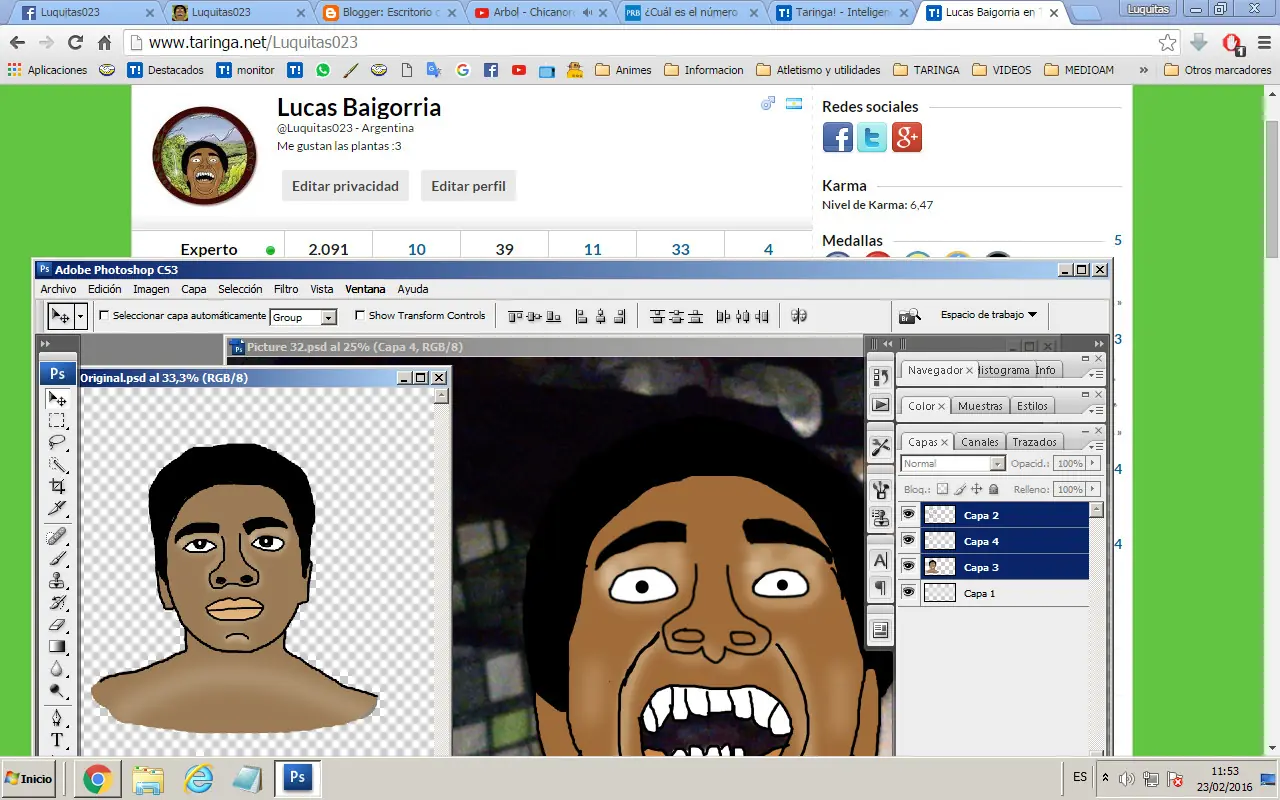Viewport: 1280px width, 800px height.
Task: Open the Filtro menu
Action: (x=286, y=289)
